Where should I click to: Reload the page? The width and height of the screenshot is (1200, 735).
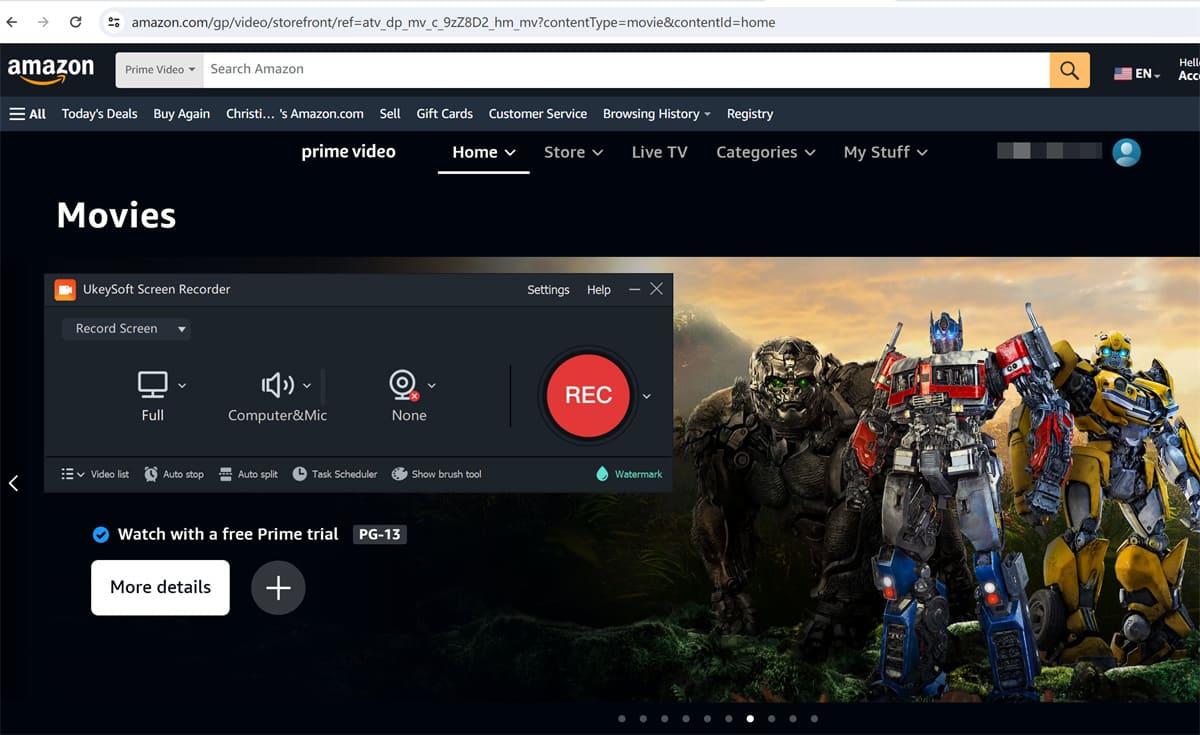click(x=76, y=21)
